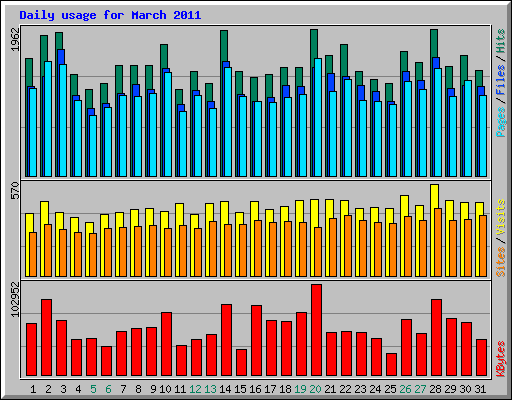The image size is (512, 400).
Task: Click day 10 on the x-axis
Action: click(165, 389)
